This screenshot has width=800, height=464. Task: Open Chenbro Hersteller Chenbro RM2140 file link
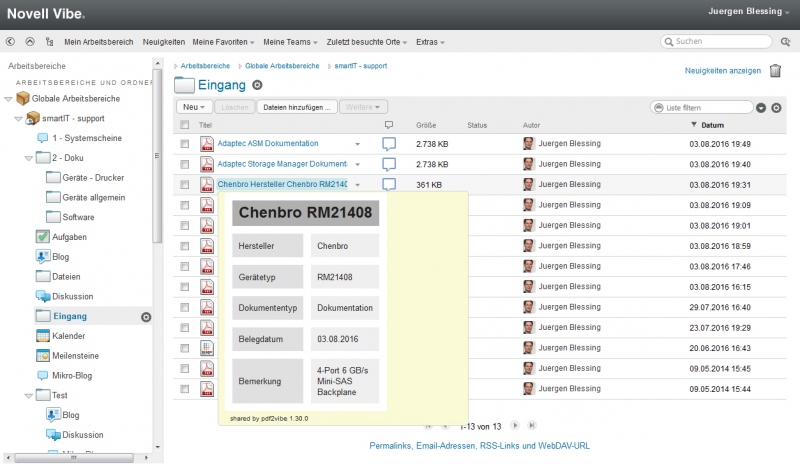pyautogui.click(x=282, y=184)
